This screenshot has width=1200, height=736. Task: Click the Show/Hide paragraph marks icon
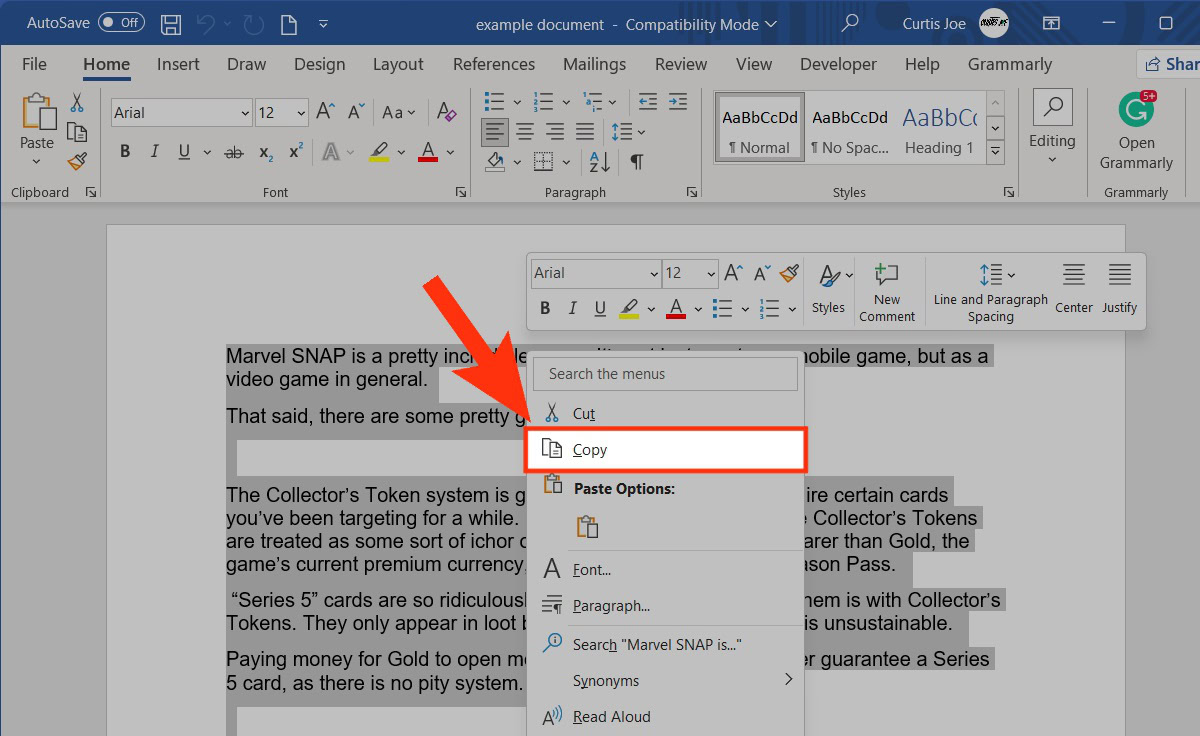[x=636, y=161]
